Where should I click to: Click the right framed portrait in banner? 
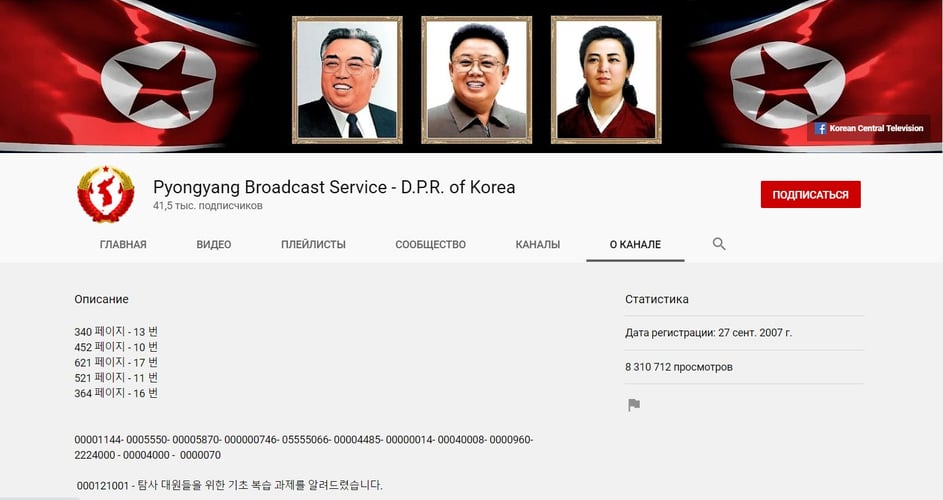[x=606, y=79]
